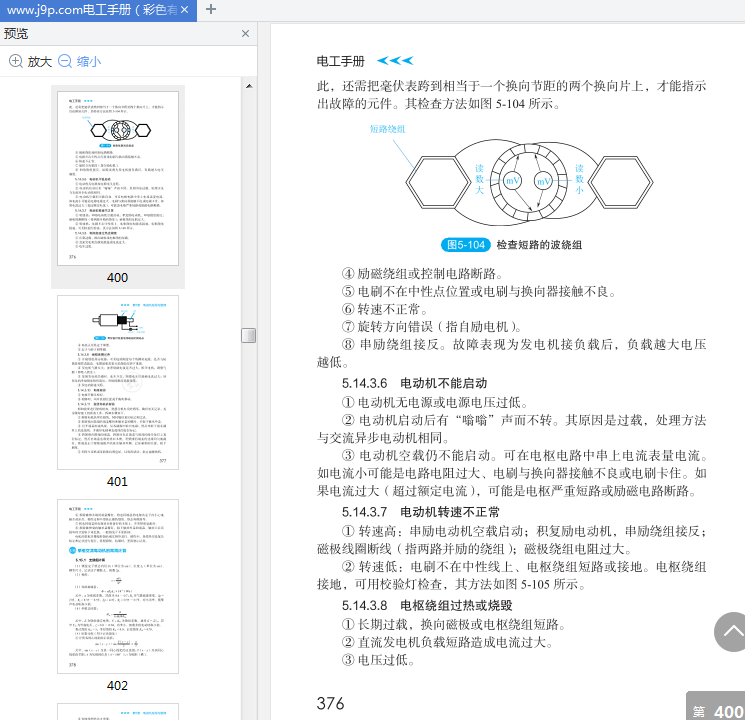Select page 401 thumbnail
This screenshot has width=745, height=720.
[x=118, y=383]
